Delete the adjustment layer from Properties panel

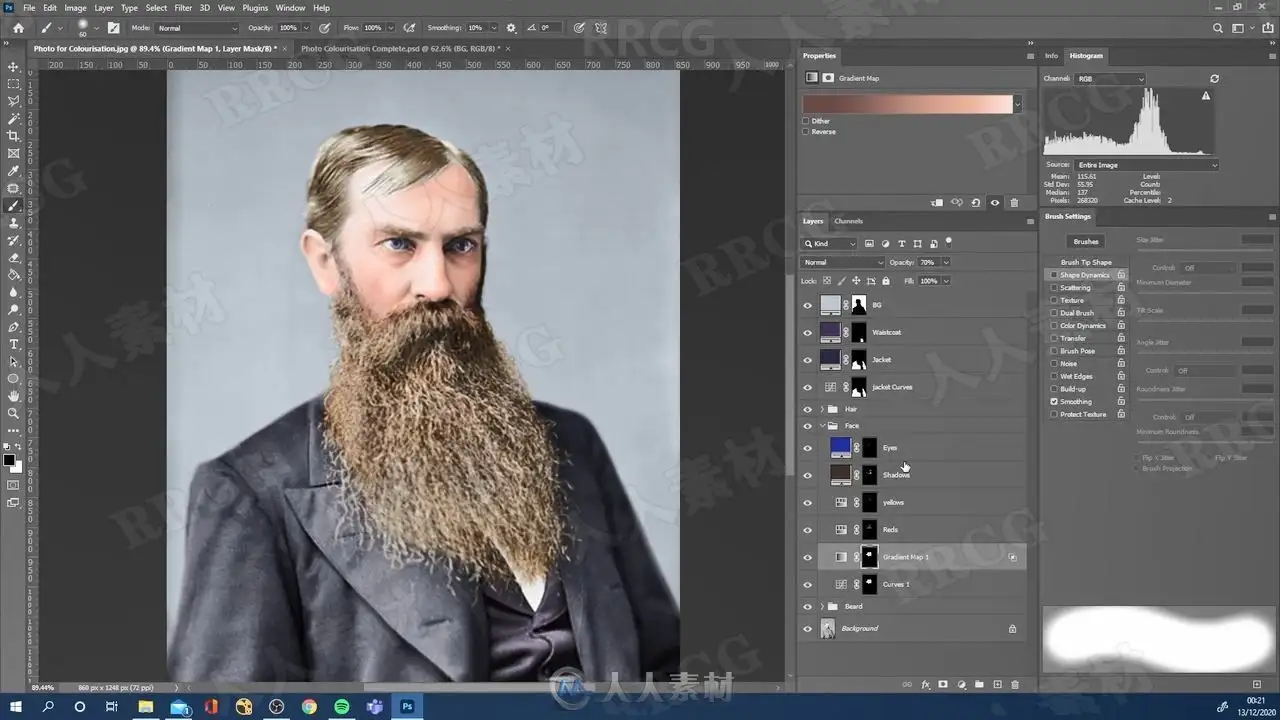(x=1014, y=203)
